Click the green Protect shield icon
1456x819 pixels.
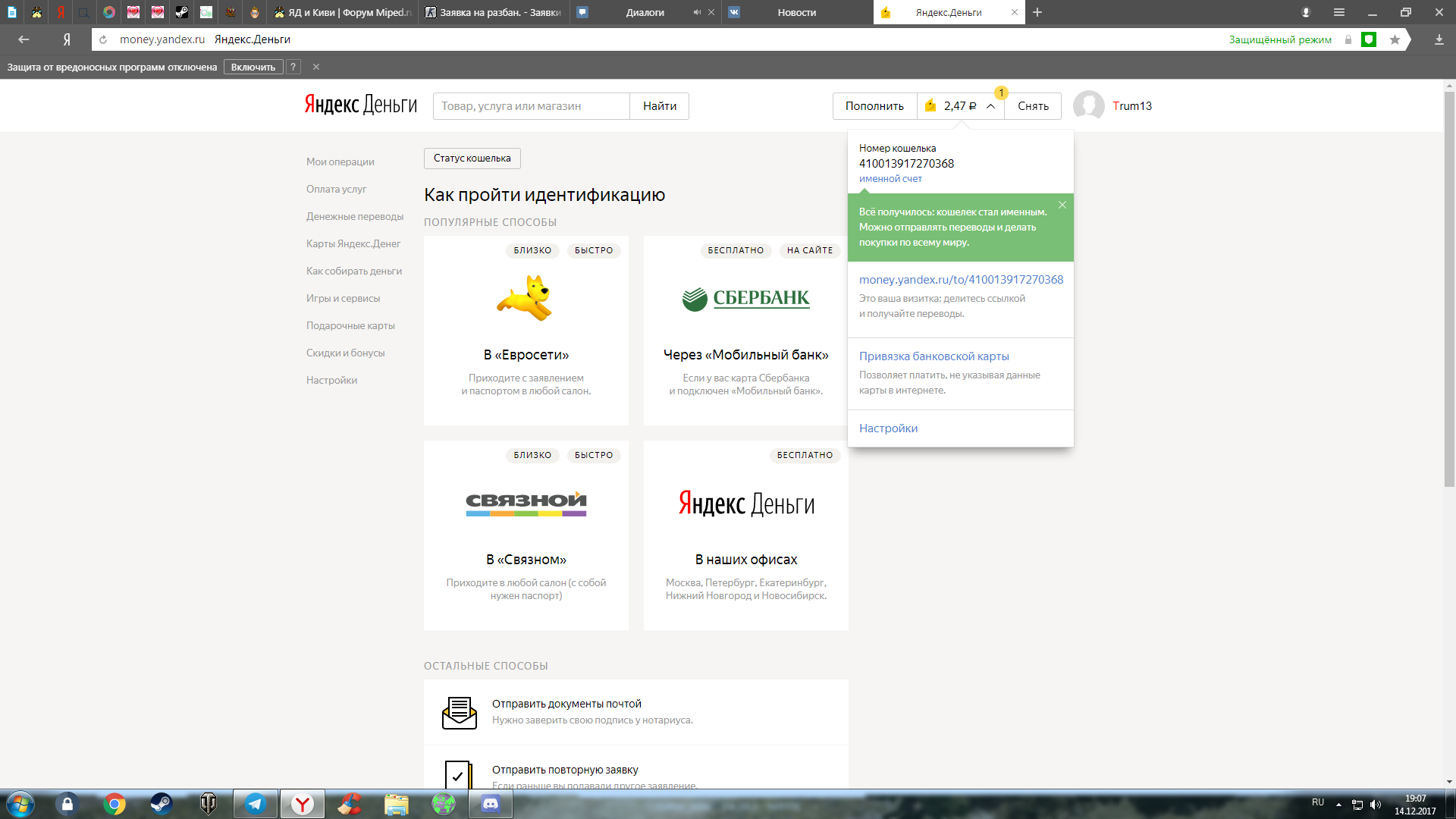point(1369,39)
